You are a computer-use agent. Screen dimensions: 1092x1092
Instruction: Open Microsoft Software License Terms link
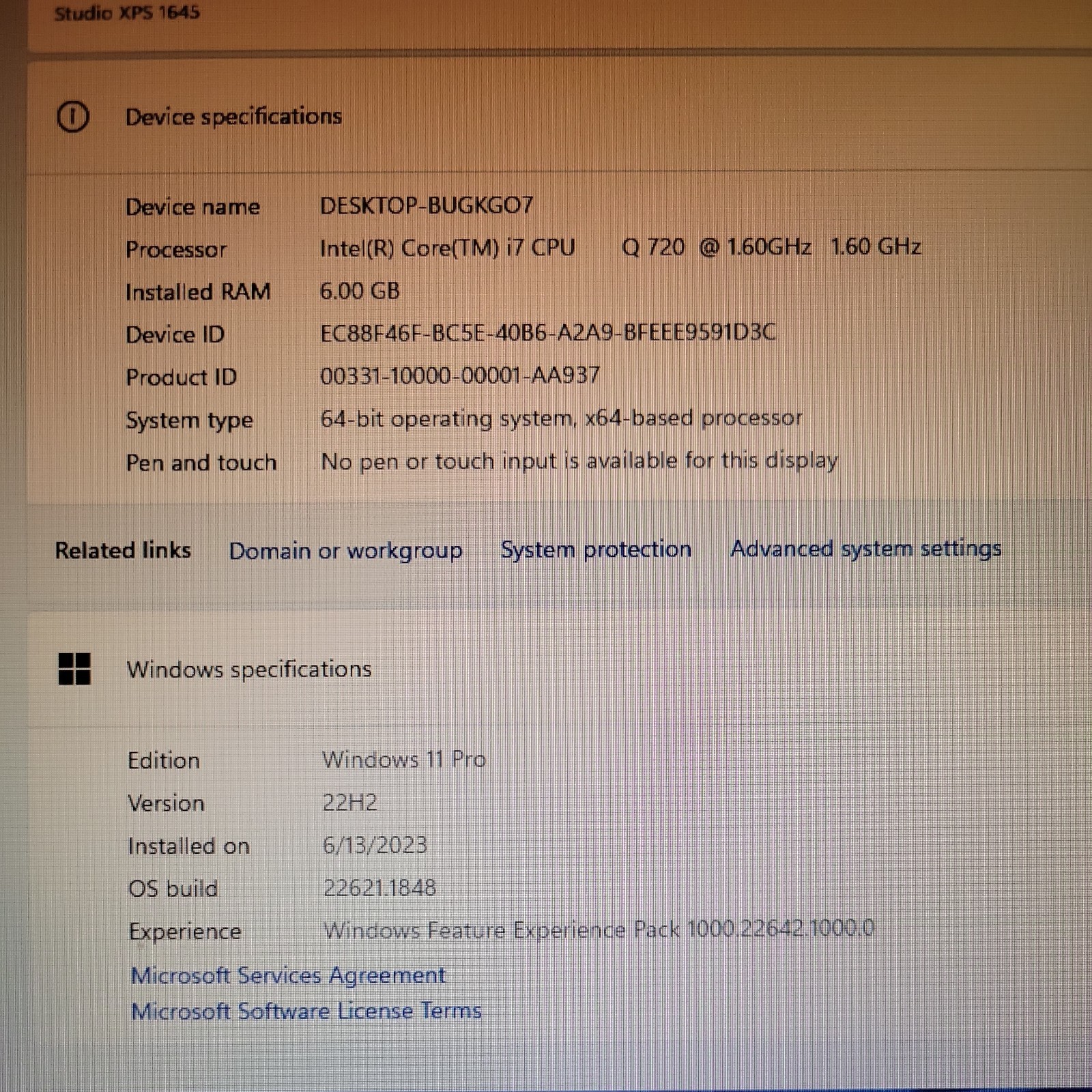[x=306, y=1011]
